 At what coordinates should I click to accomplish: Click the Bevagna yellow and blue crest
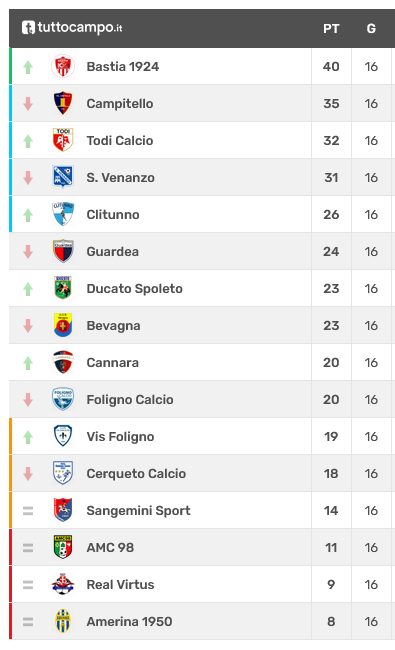point(63,325)
